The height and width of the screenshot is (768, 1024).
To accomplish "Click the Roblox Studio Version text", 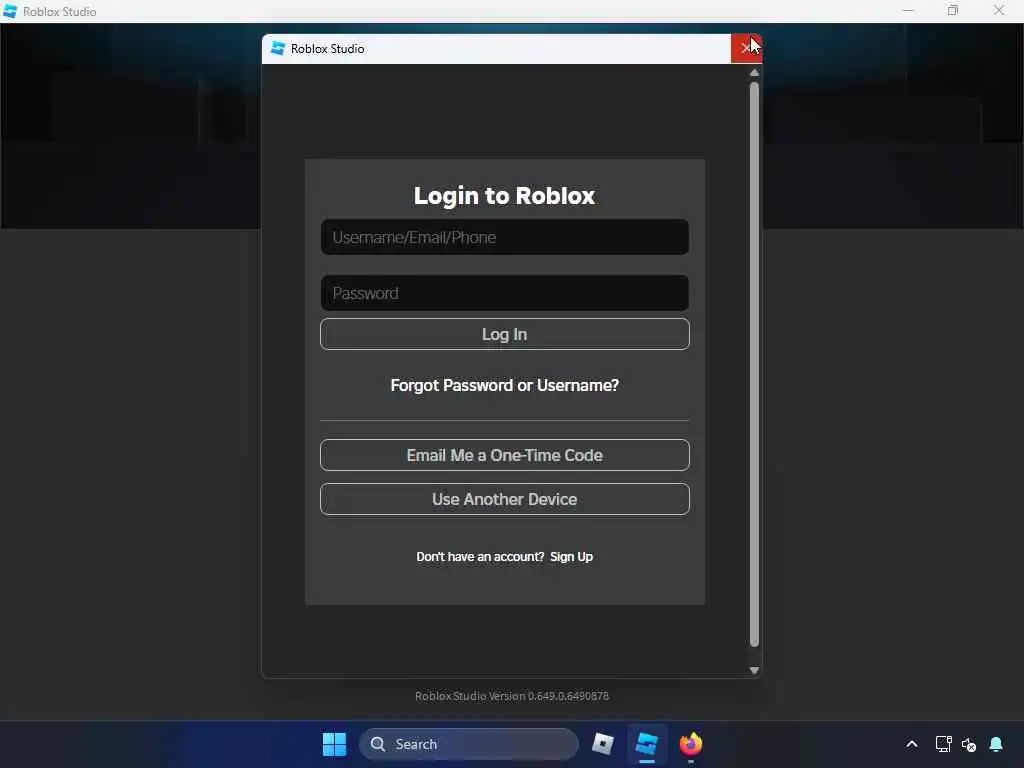I will pyautogui.click(x=512, y=696).
